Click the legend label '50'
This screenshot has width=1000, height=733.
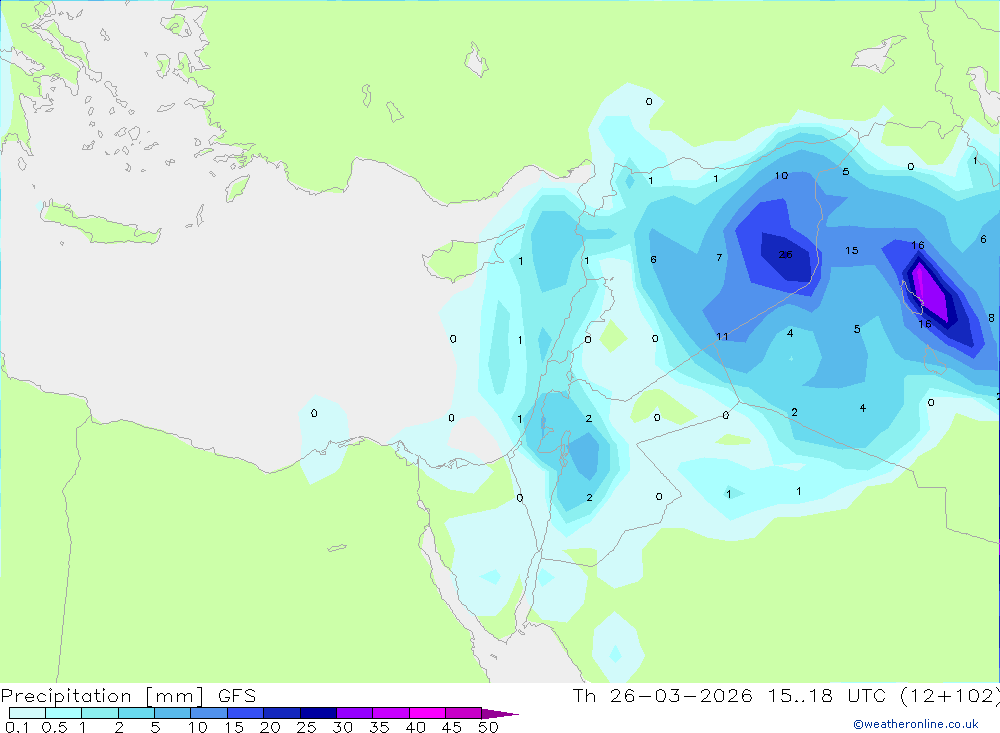(488, 727)
